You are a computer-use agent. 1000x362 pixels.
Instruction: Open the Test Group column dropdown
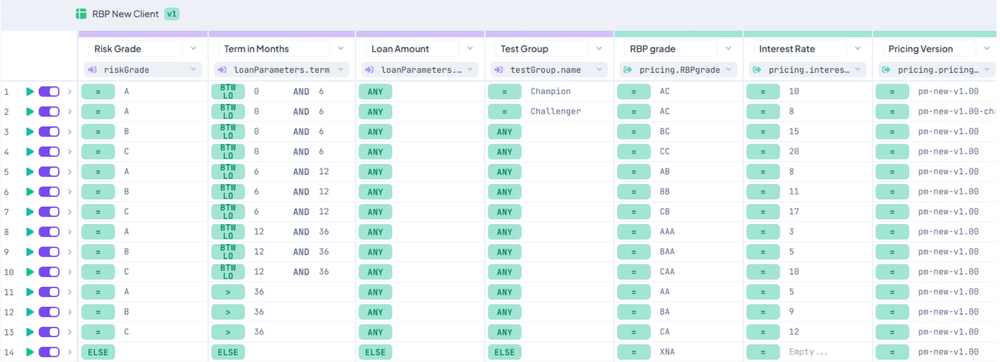coord(599,48)
